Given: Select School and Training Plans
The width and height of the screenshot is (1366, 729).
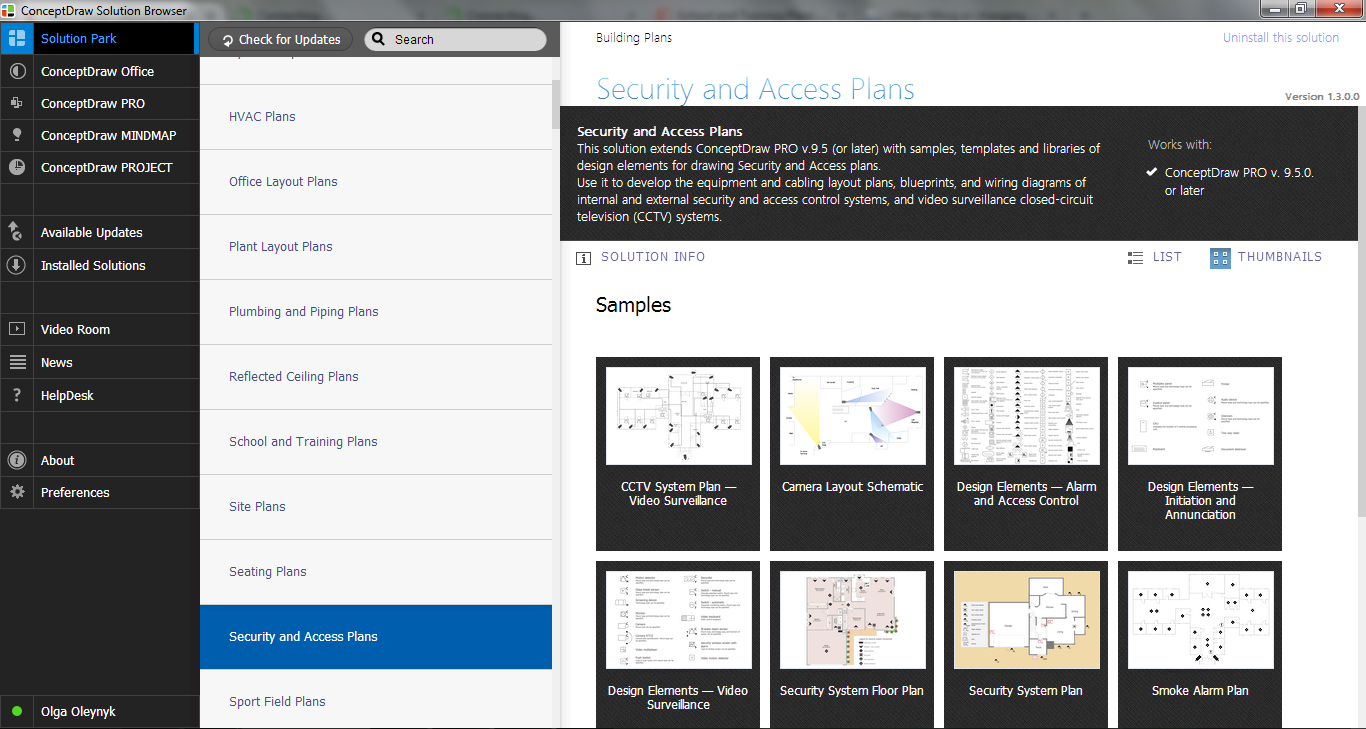Looking at the screenshot, I should [x=376, y=442].
